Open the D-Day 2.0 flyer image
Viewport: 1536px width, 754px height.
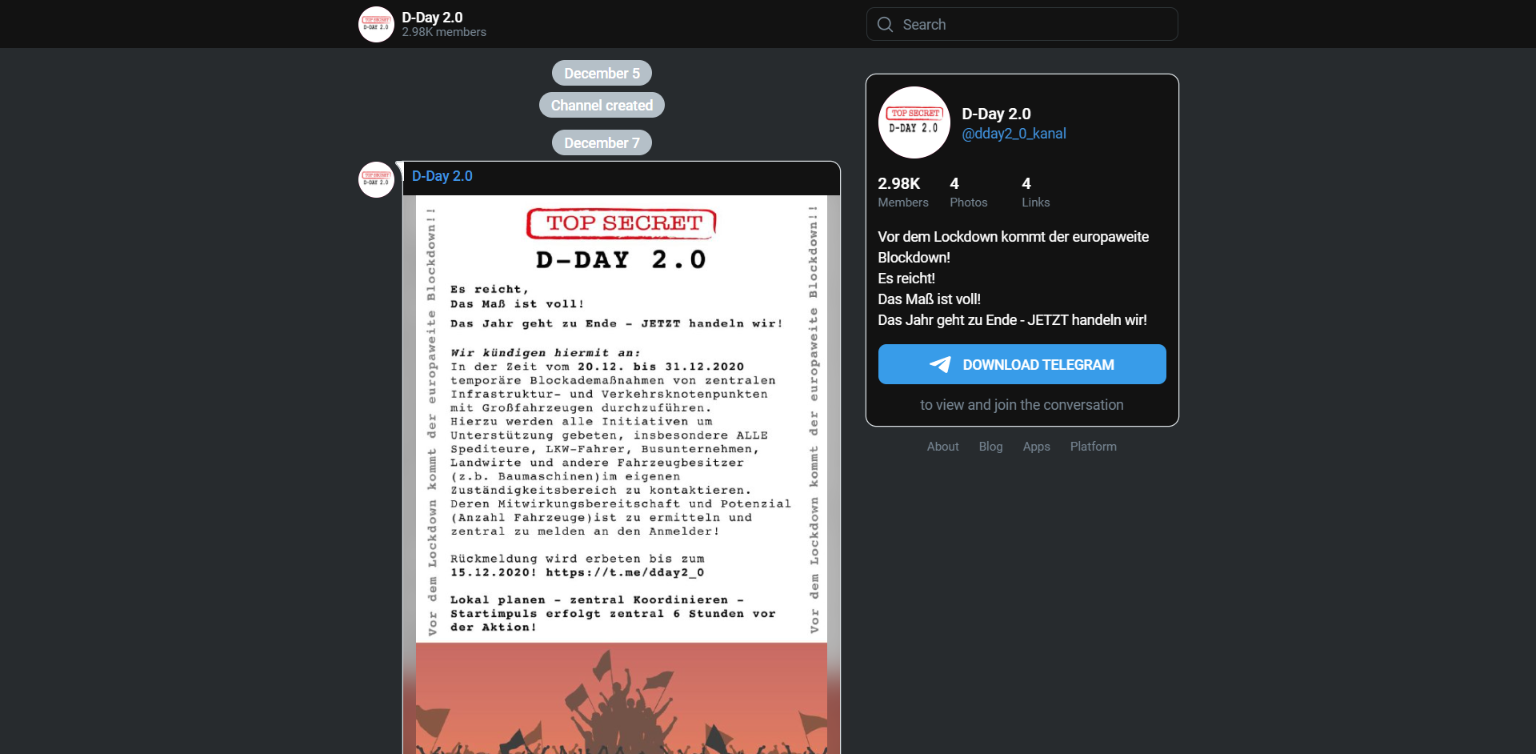pos(622,474)
